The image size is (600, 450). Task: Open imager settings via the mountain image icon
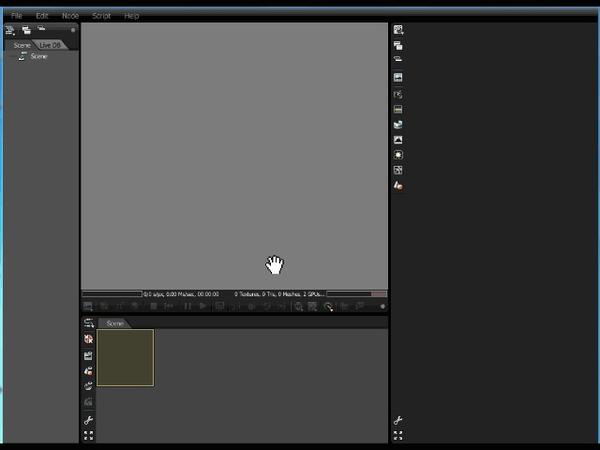(x=398, y=140)
